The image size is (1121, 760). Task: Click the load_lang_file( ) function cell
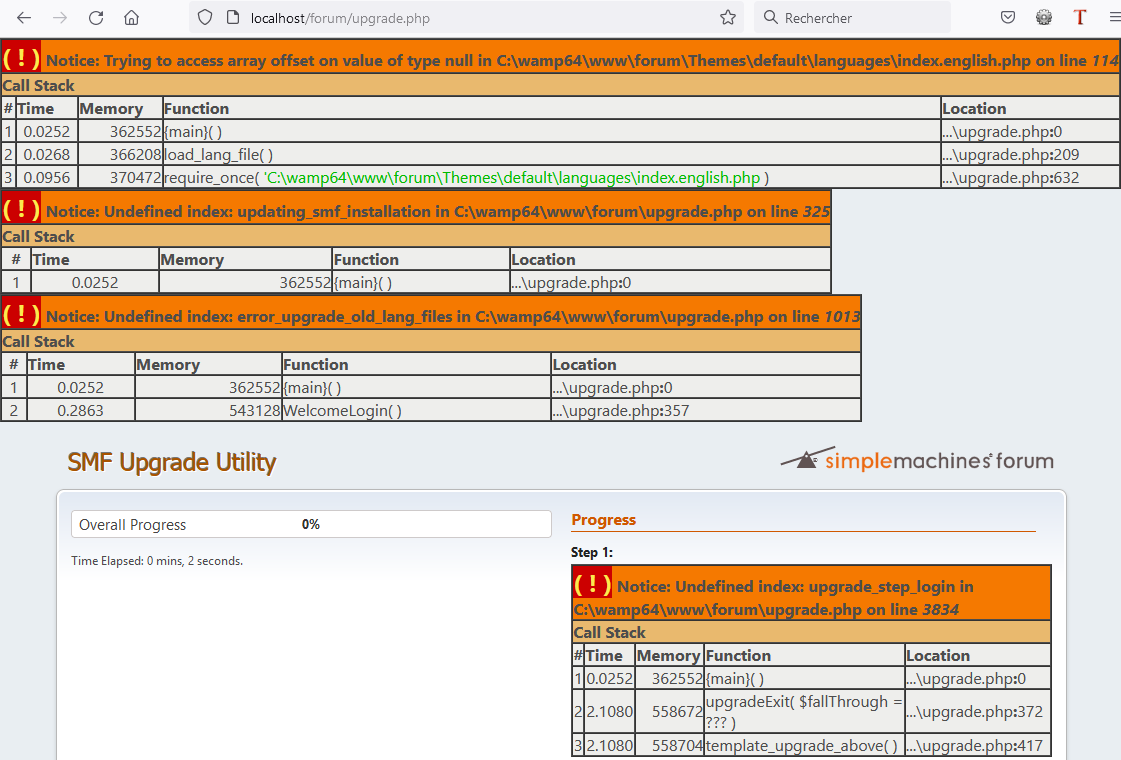pos(551,154)
